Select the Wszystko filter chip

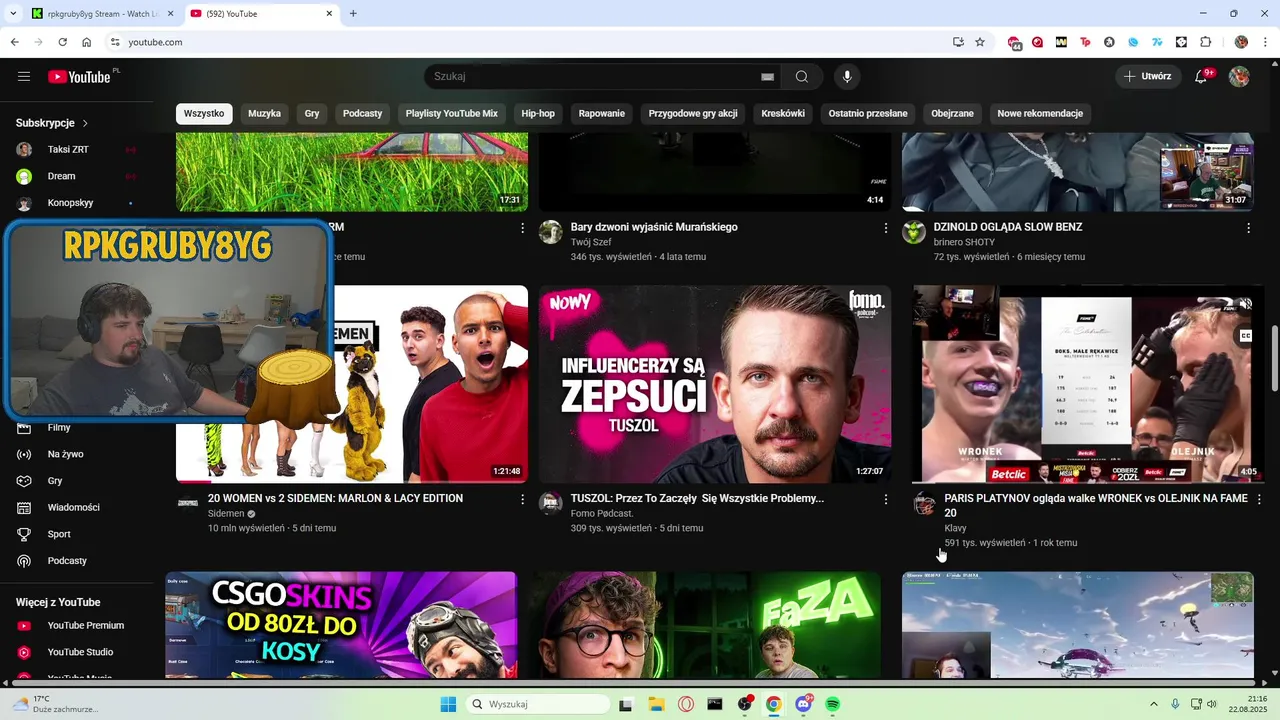point(204,114)
